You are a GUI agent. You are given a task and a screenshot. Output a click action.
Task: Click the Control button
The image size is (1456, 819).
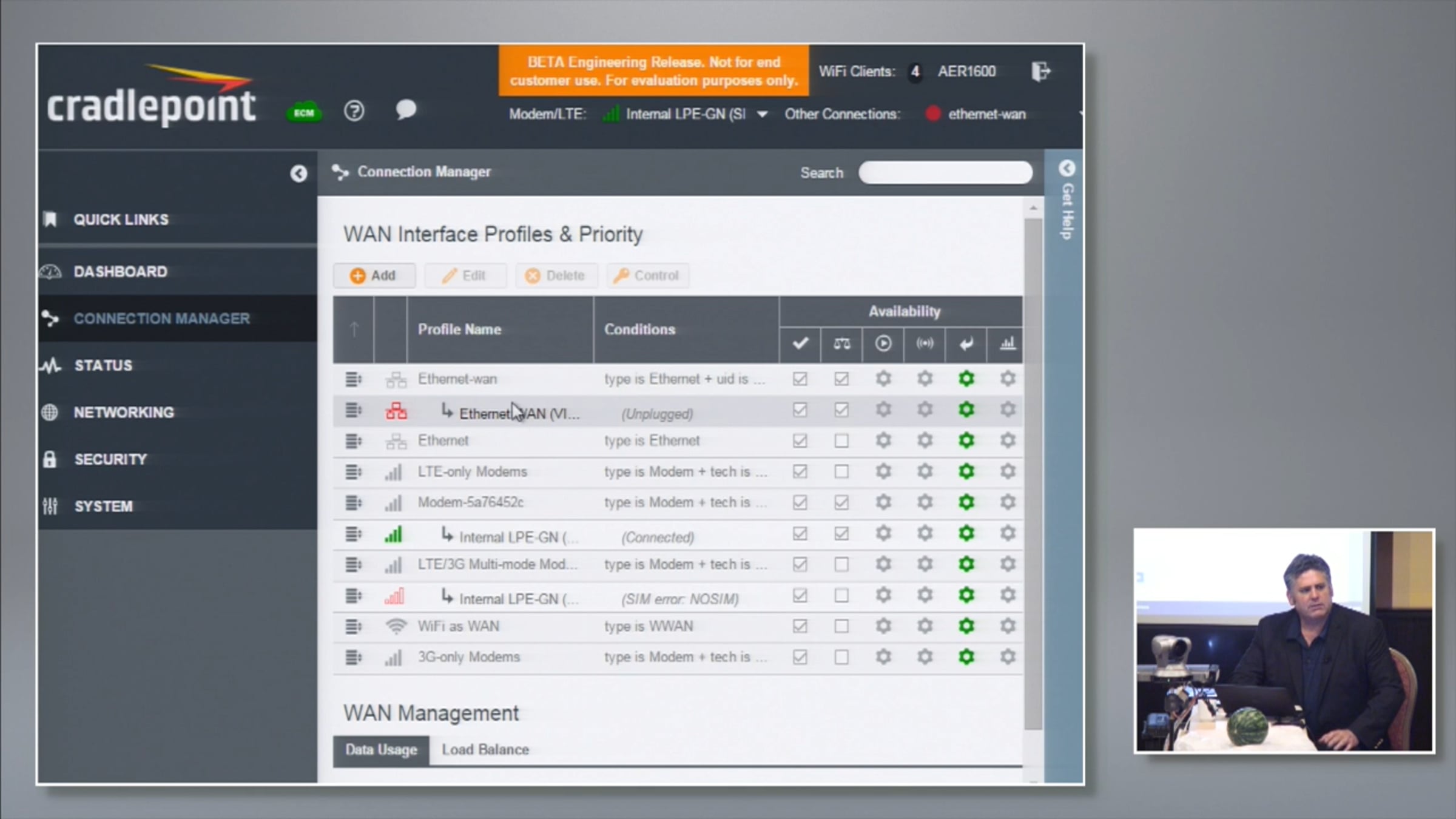pos(647,275)
